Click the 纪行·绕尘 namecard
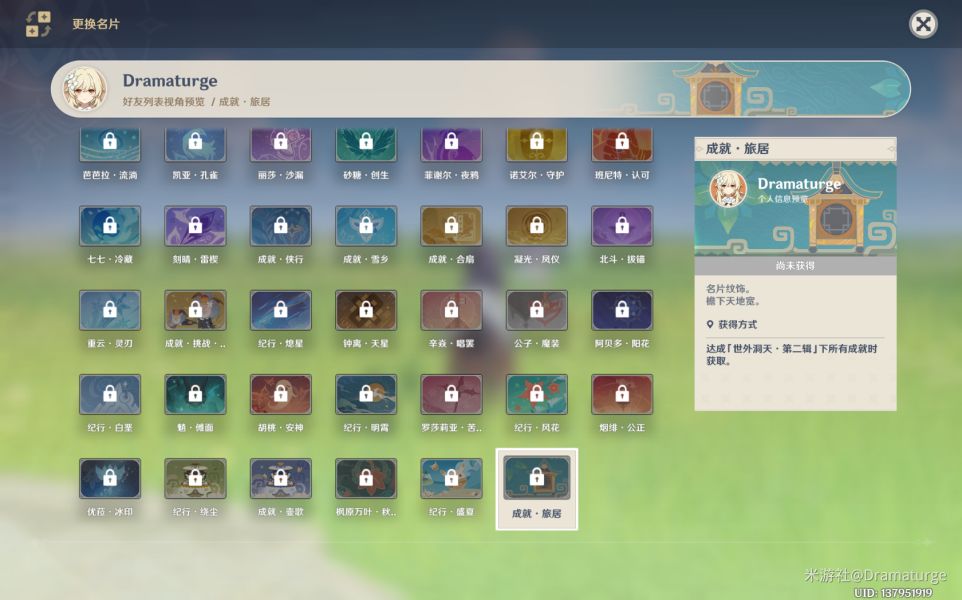 click(195, 478)
